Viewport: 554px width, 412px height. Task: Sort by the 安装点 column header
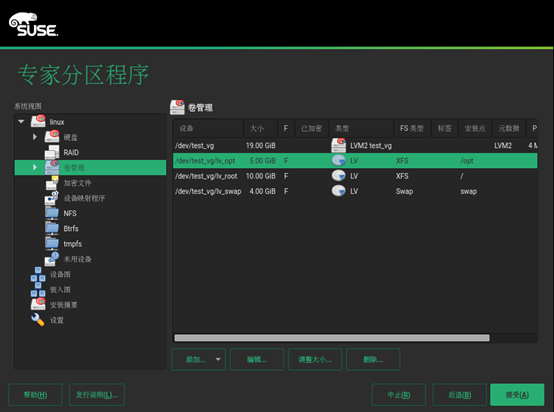[x=475, y=128]
